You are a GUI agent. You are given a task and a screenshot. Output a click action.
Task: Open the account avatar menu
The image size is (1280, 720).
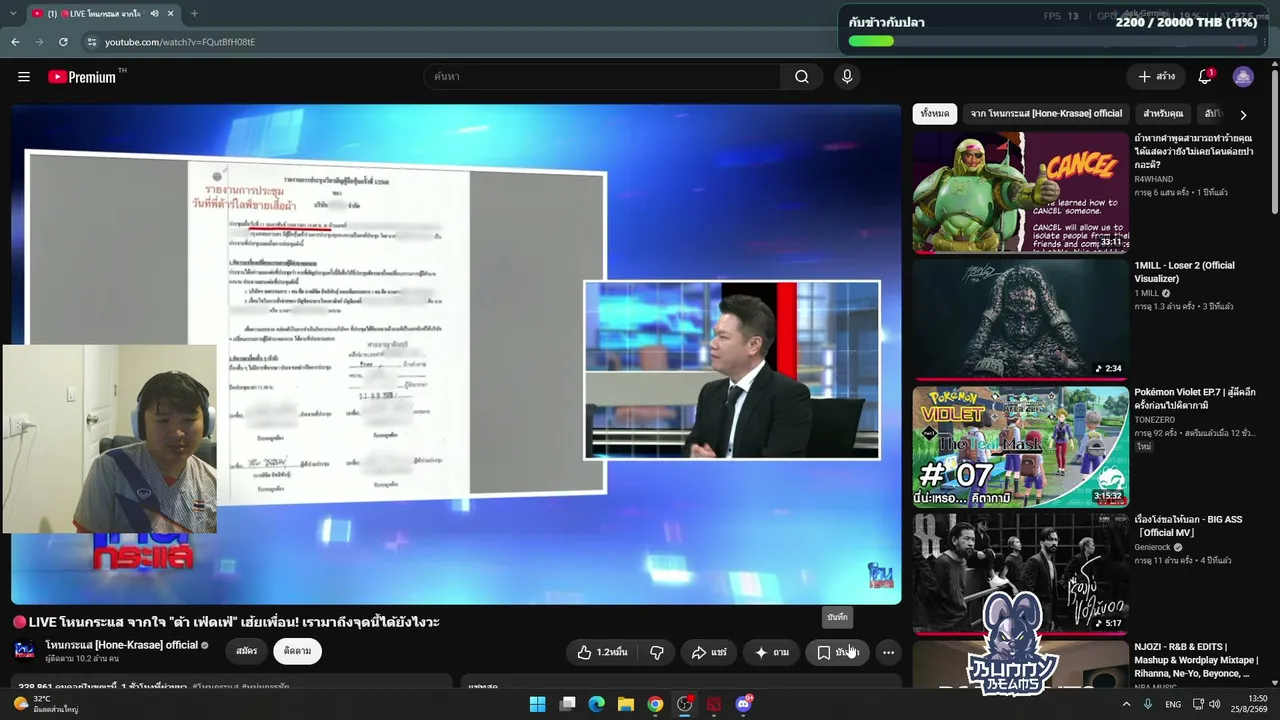(1243, 77)
